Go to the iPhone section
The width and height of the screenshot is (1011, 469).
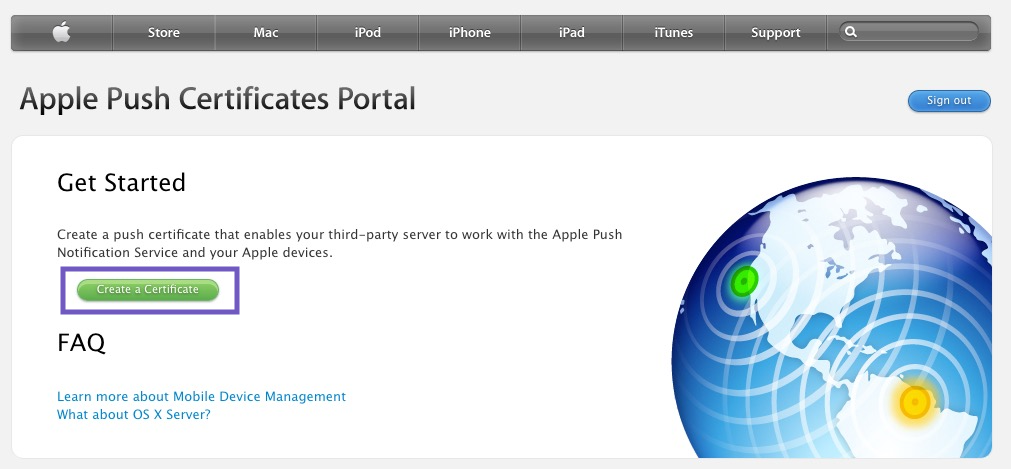click(469, 32)
